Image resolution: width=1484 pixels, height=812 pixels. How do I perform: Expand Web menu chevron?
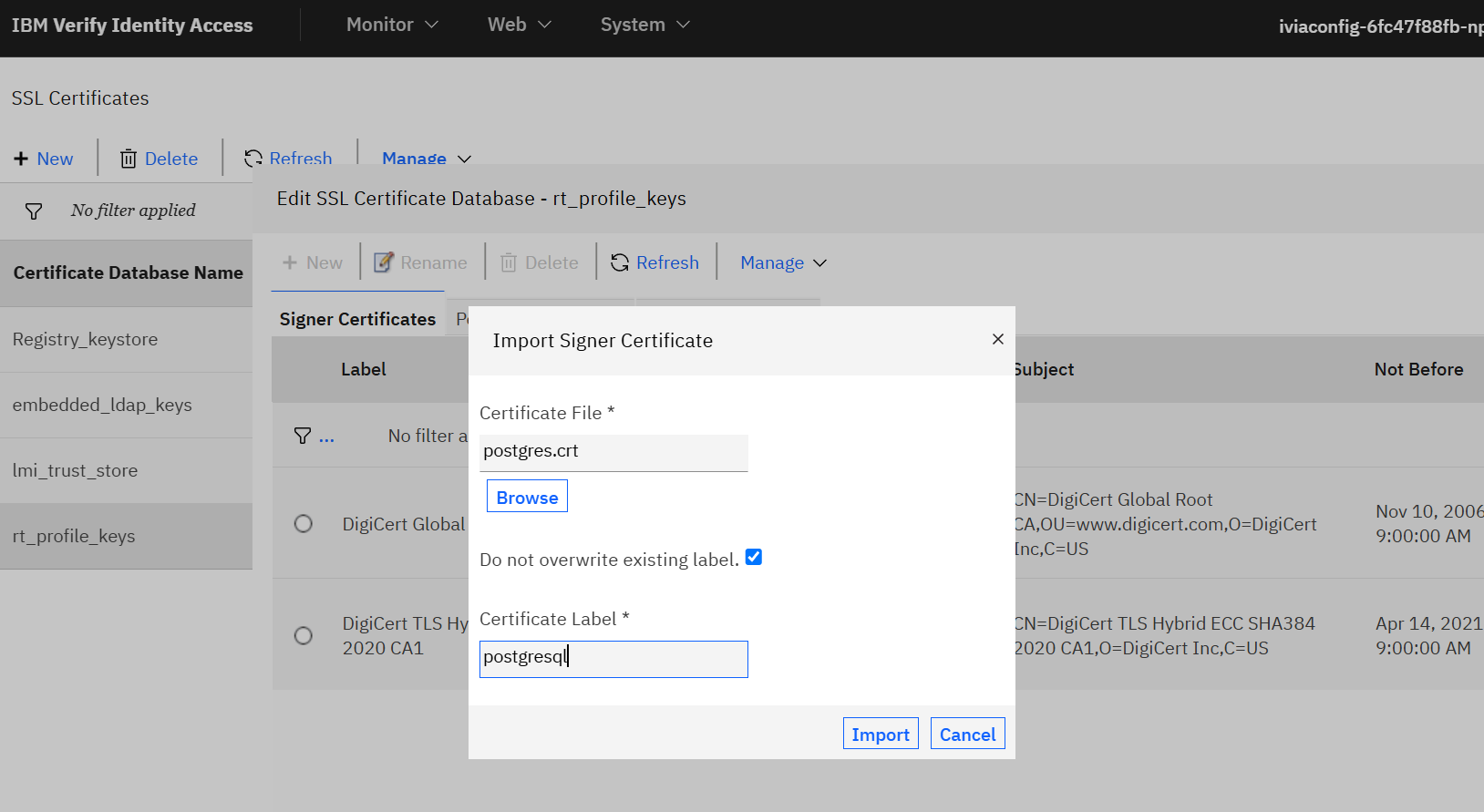[x=545, y=26]
